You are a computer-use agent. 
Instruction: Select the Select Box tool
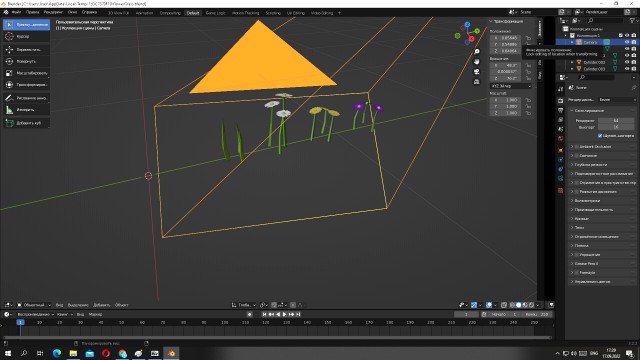pyautogui.click(x=27, y=24)
